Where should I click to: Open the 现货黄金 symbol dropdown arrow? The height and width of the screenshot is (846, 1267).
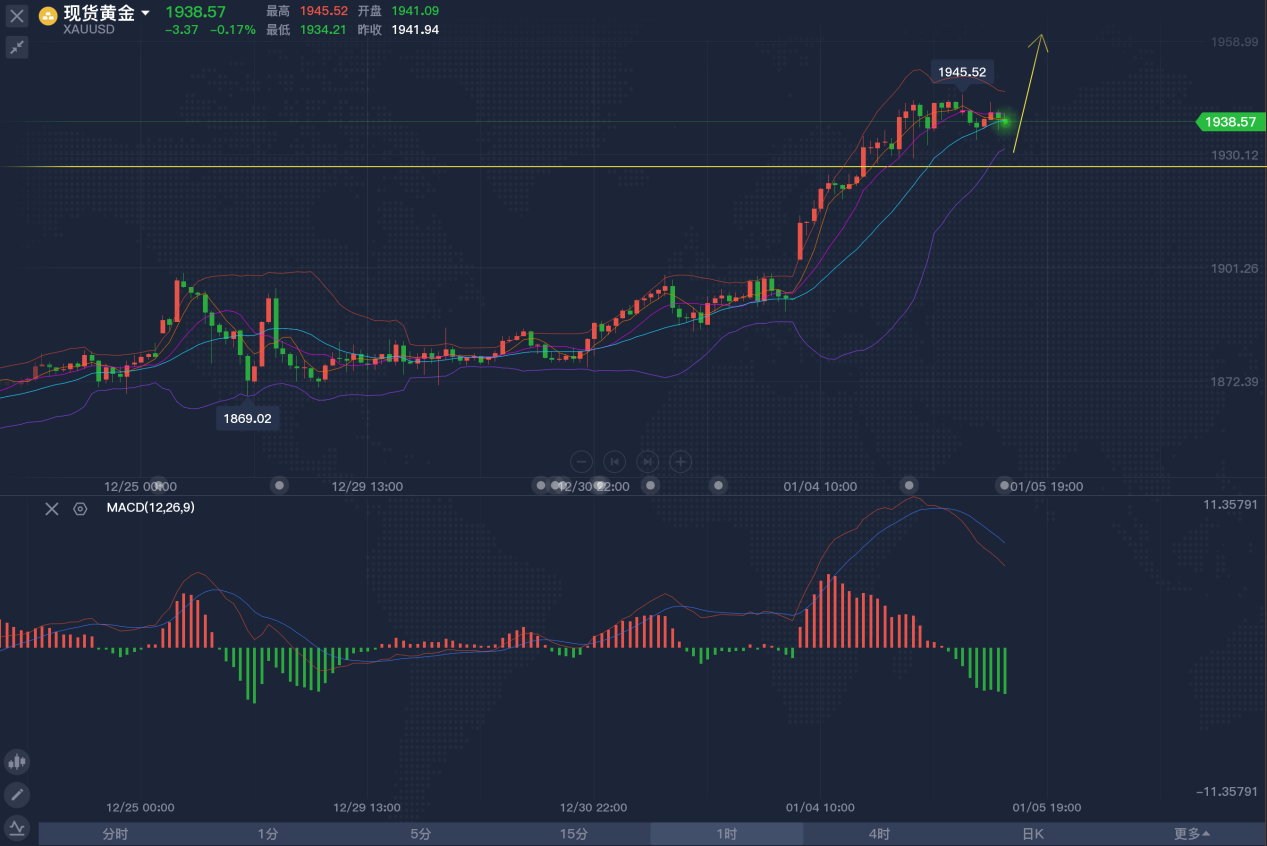(145, 14)
